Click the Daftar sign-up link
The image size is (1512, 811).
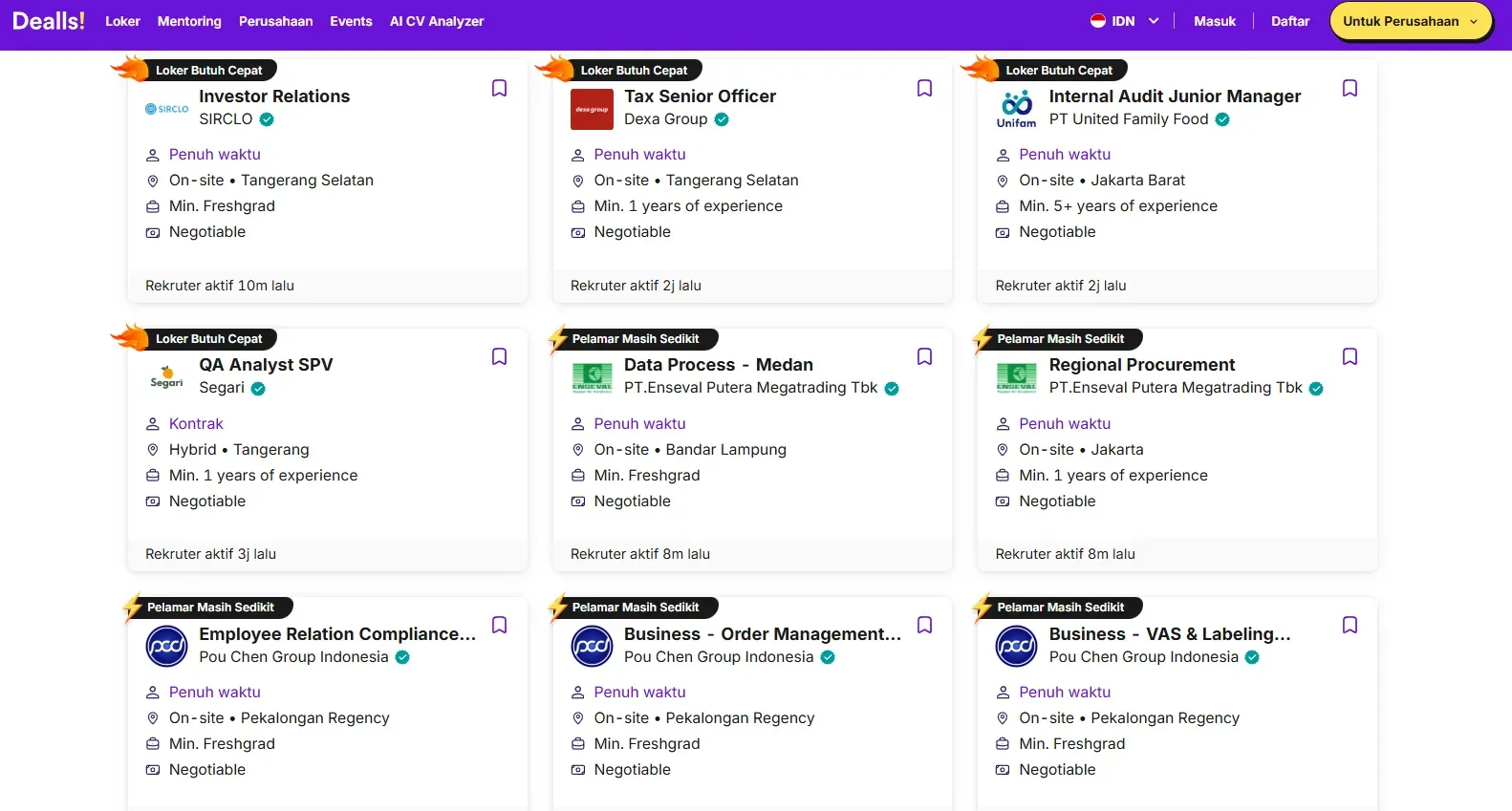[x=1289, y=21]
